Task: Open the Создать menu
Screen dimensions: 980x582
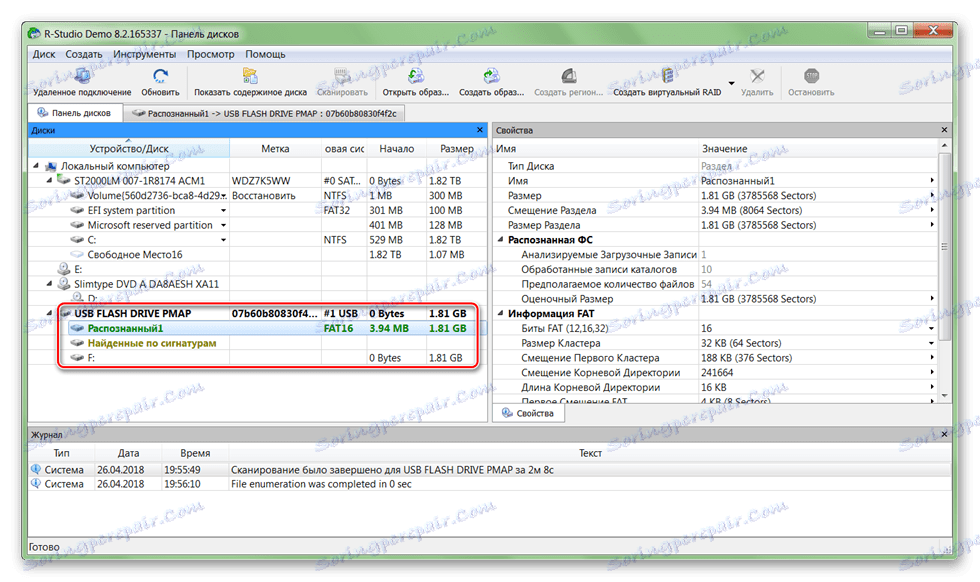Action: [x=84, y=54]
